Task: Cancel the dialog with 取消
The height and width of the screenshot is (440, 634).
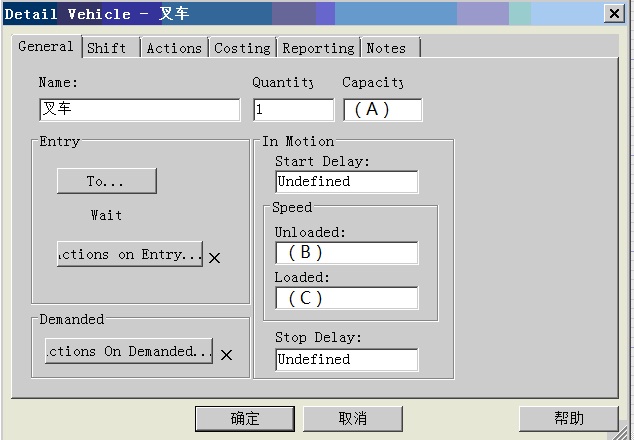Action: click(x=353, y=418)
